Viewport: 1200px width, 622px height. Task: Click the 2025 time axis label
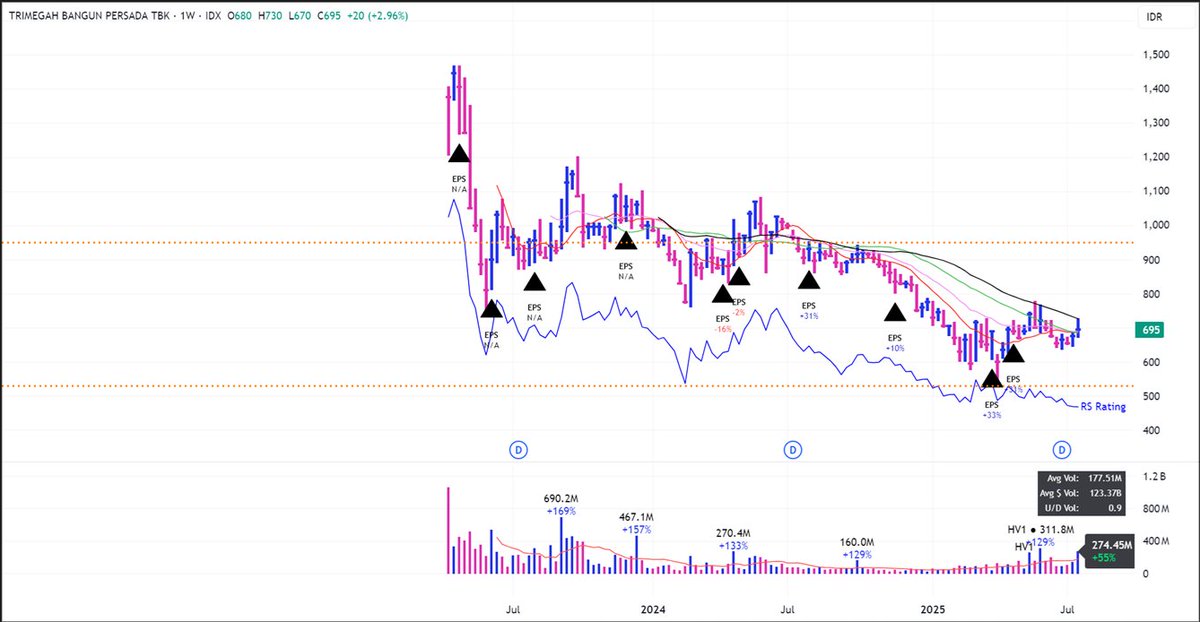(932, 608)
